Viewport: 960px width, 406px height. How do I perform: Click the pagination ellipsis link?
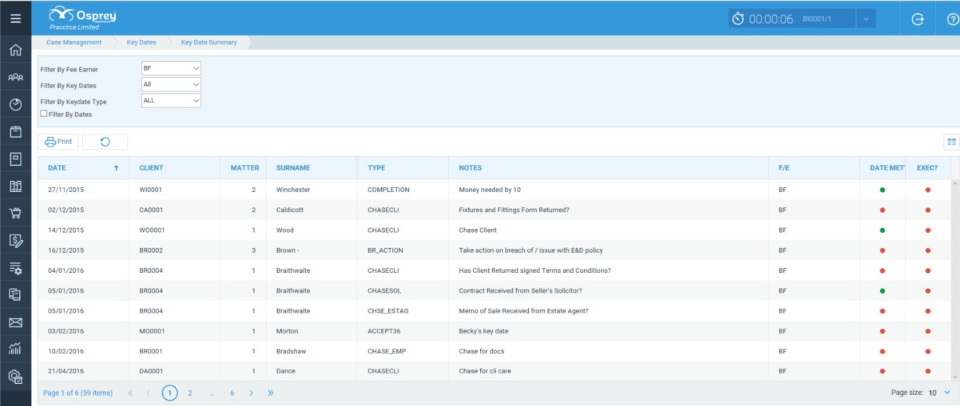212,393
